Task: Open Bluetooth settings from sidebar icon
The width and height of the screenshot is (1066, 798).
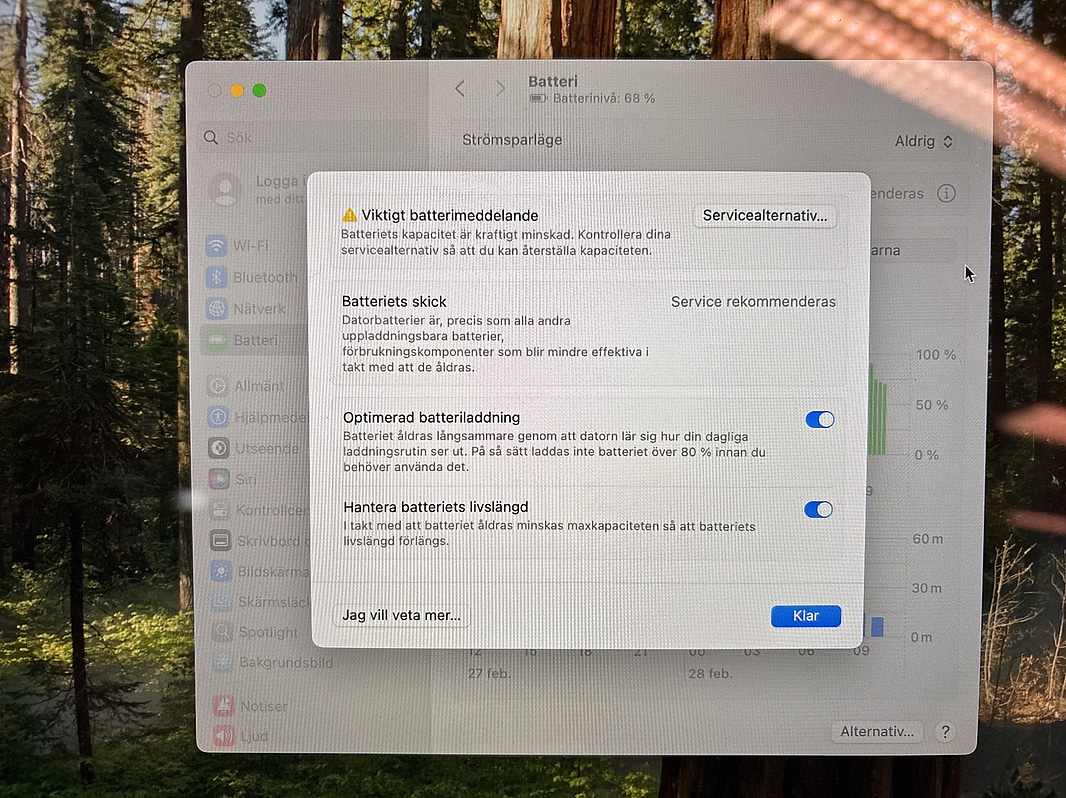Action: tap(216, 277)
